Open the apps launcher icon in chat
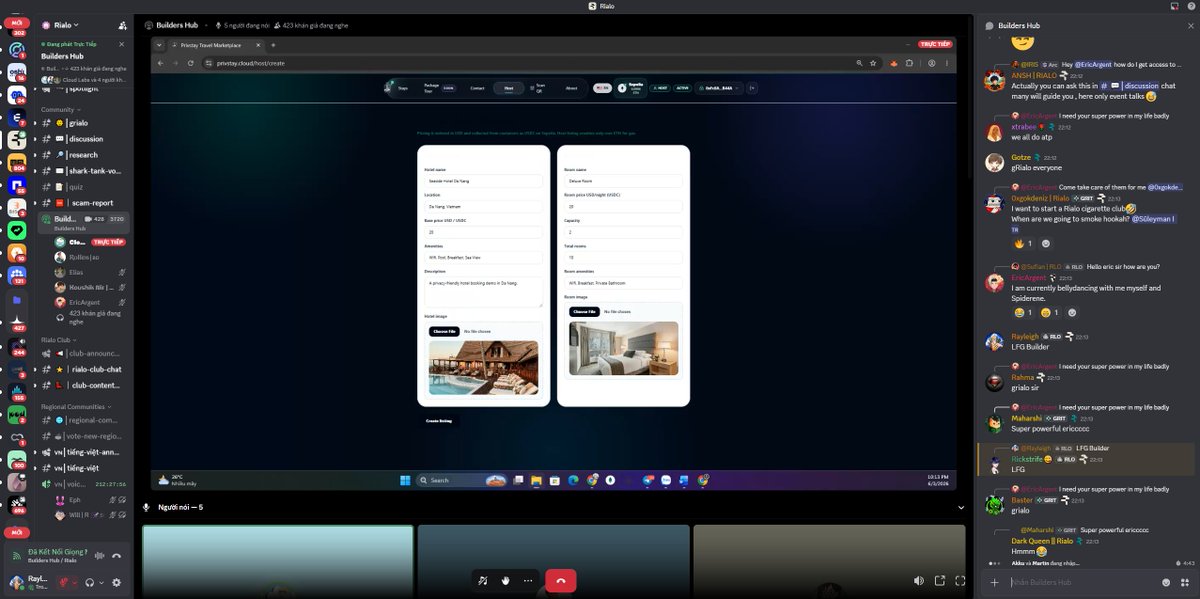The height and width of the screenshot is (599, 1200). click(1184, 582)
